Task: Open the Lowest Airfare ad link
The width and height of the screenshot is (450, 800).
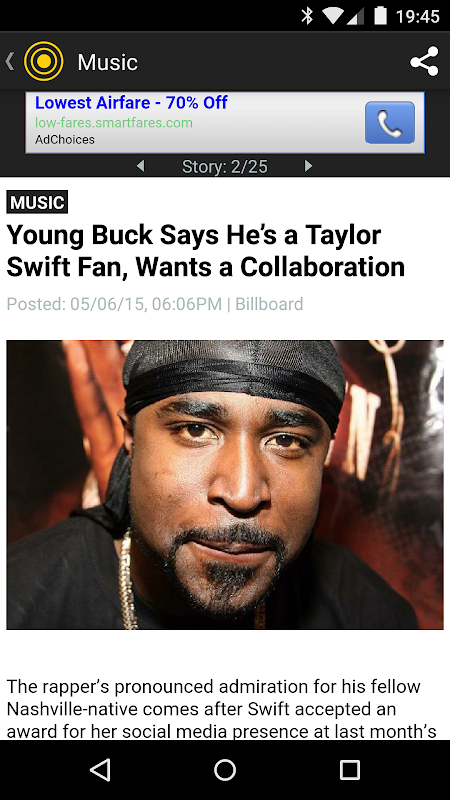Action: [x=131, y=103]
